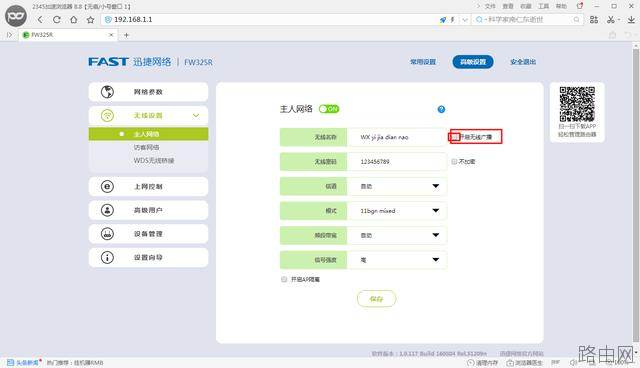Click the browser back arrow
This screenshot has height=368, width=640.
40,20
